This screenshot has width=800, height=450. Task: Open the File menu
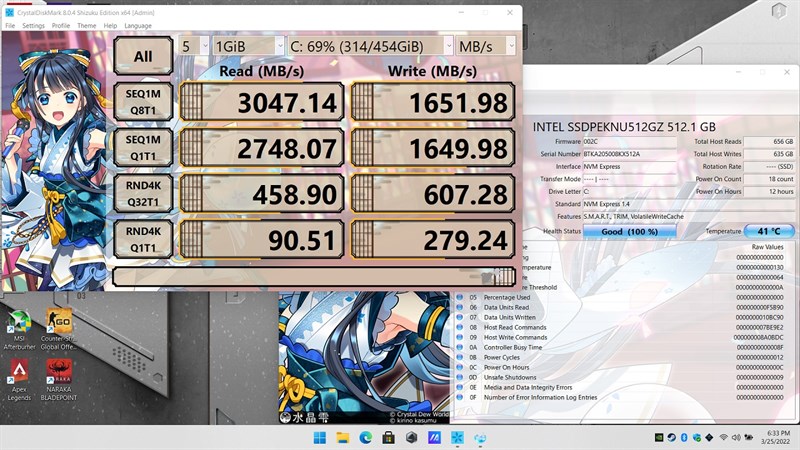pyautogui.click(x=10, y=26)
